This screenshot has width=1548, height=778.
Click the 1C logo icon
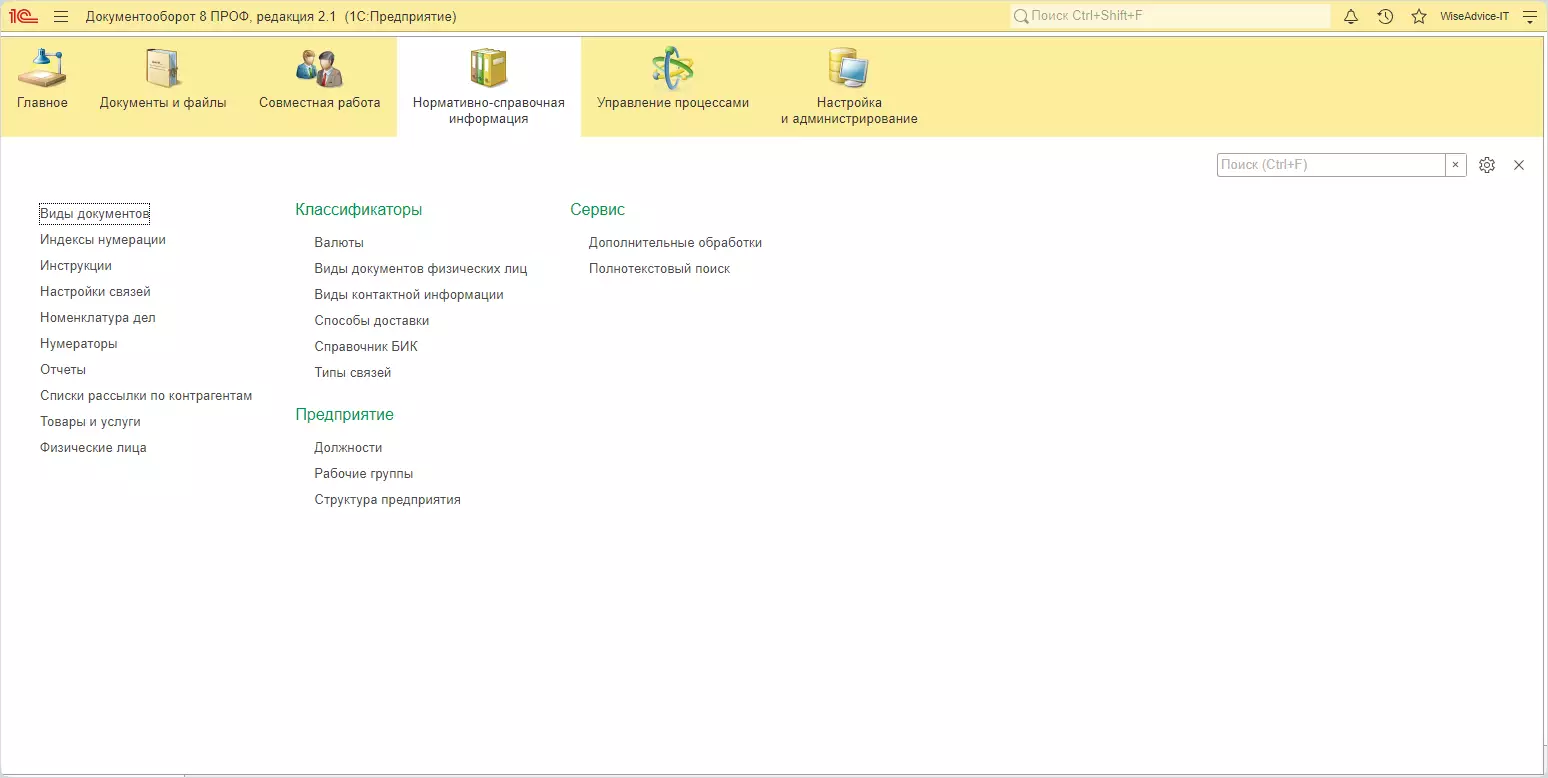pos(23,17)
